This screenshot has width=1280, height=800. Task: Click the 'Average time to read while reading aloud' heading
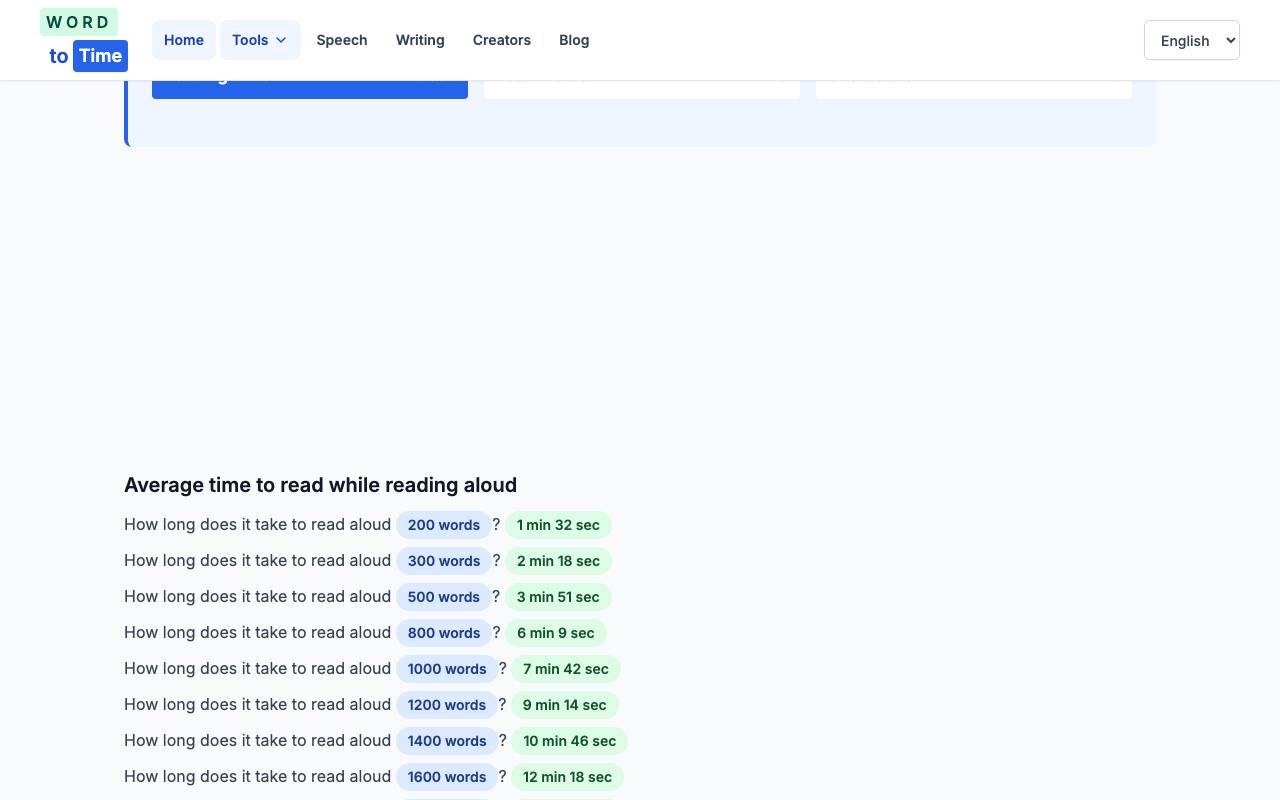(320, 485)
